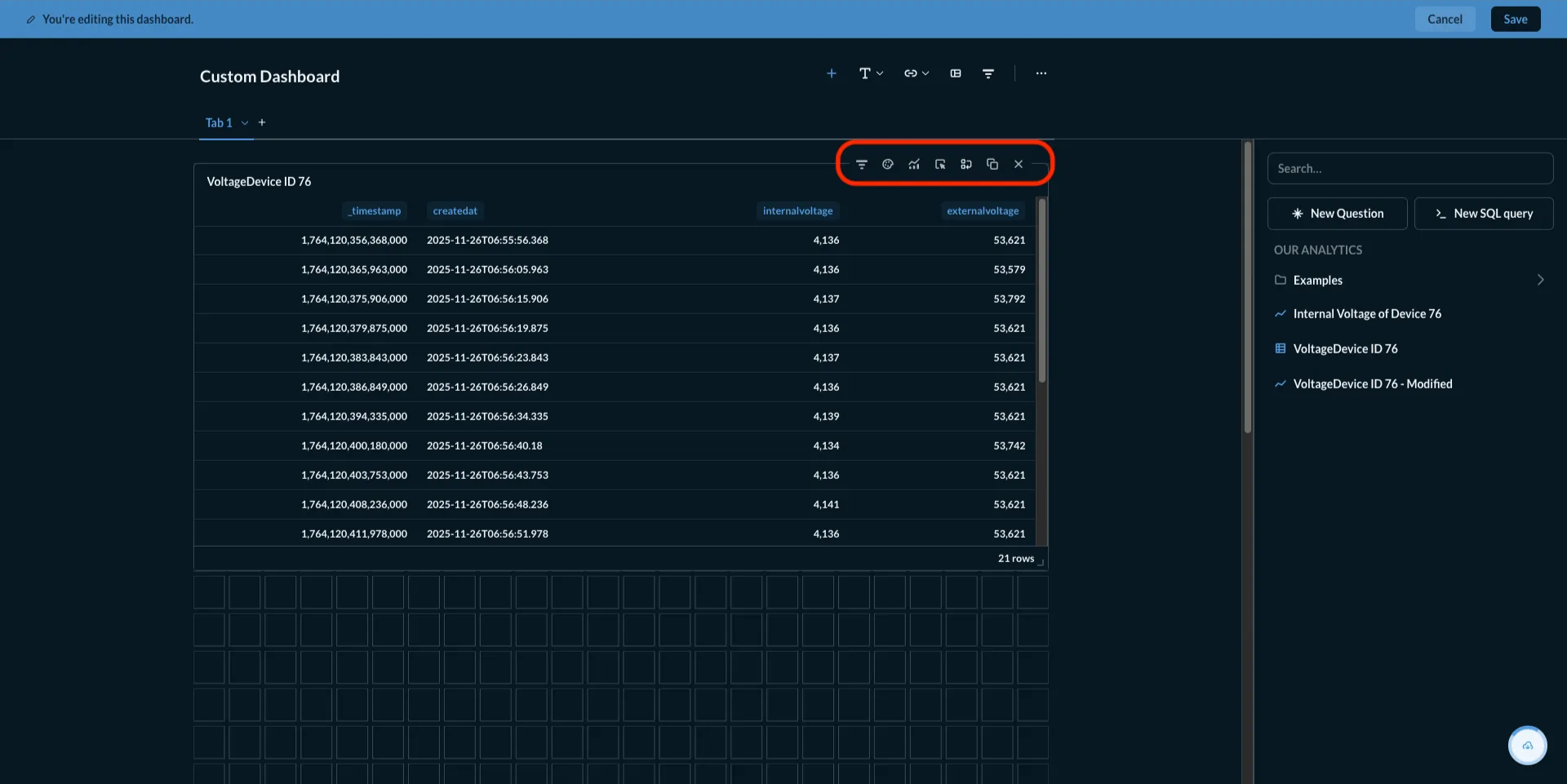Select the chart visualization icon on the card

pos(914,164)
